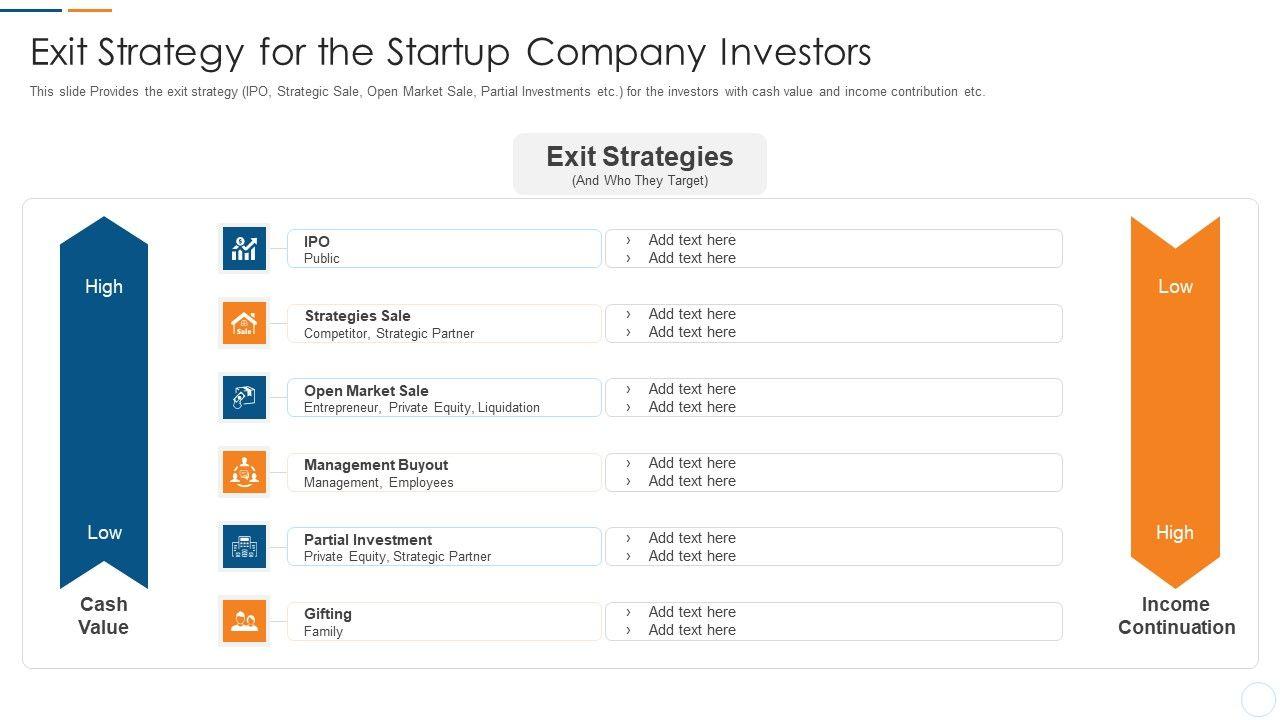Click the circle icon in bottom-right corner

coord(1258,699)
